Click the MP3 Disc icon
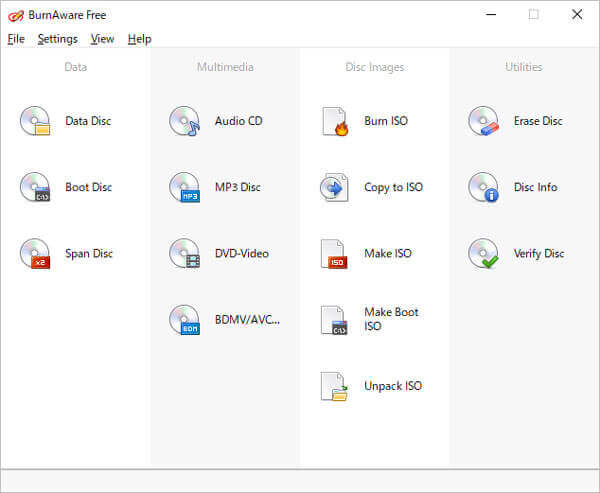This screenshot has height=493, width=600. (x=184, y=187)
